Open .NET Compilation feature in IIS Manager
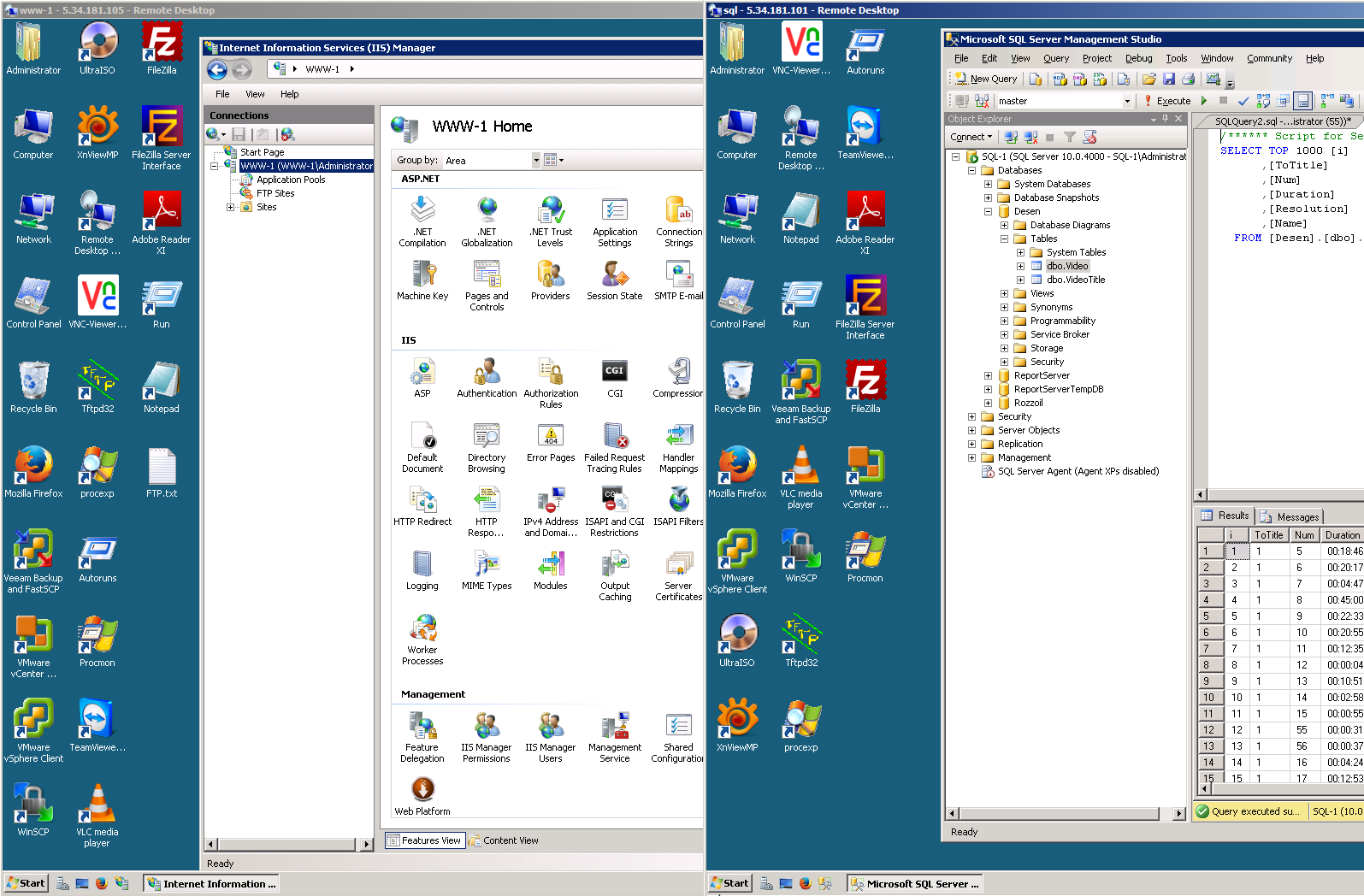This screenshot has height=896, width=1364. pyautogui.click(x=422, y=221)
